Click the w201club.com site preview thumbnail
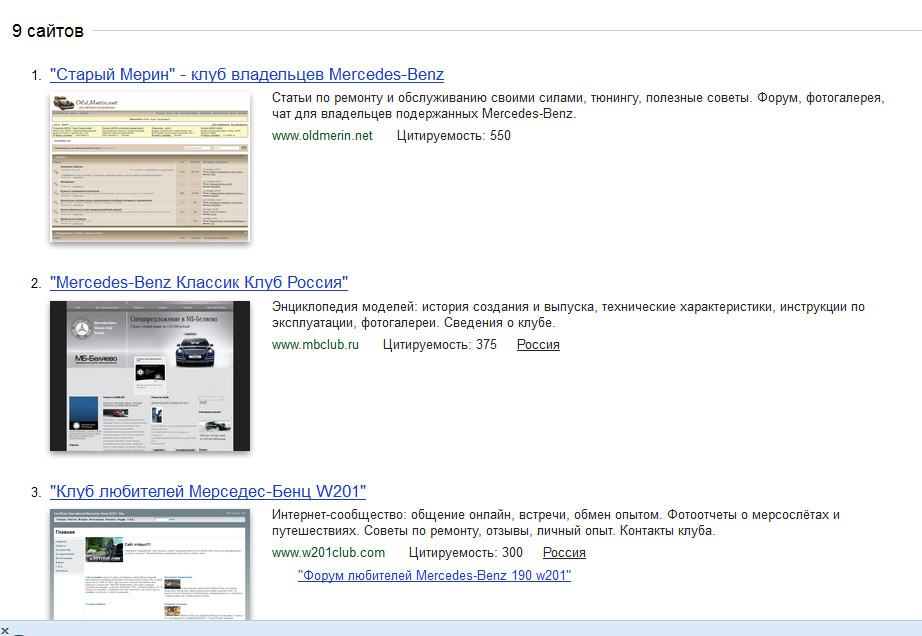This screenshot has width=922, height=636. [x=149, y=564]
